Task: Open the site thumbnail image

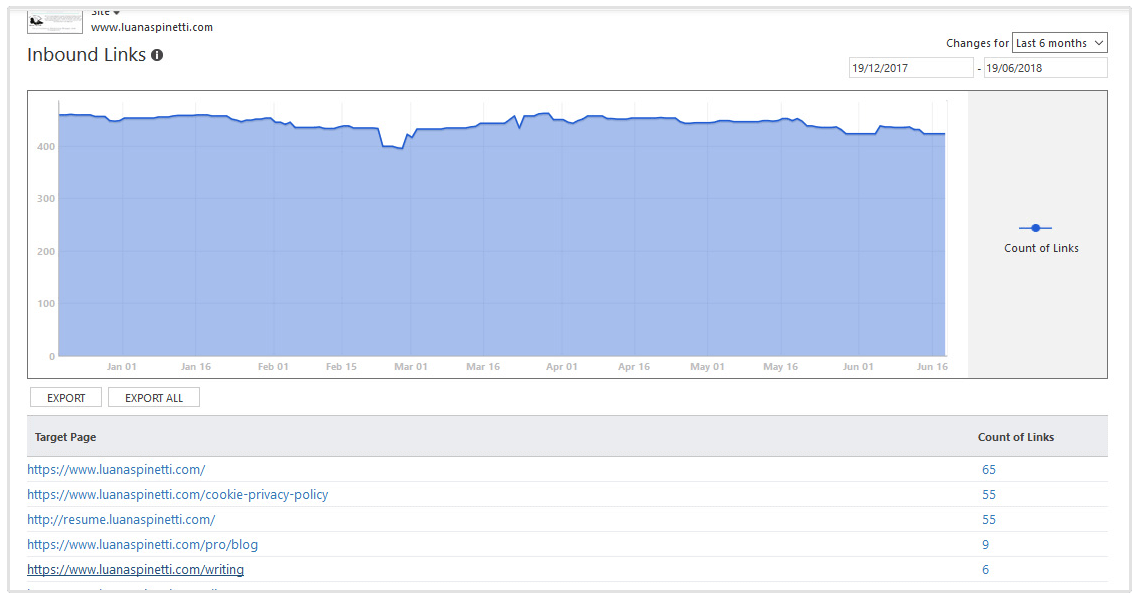Action: 54,21
